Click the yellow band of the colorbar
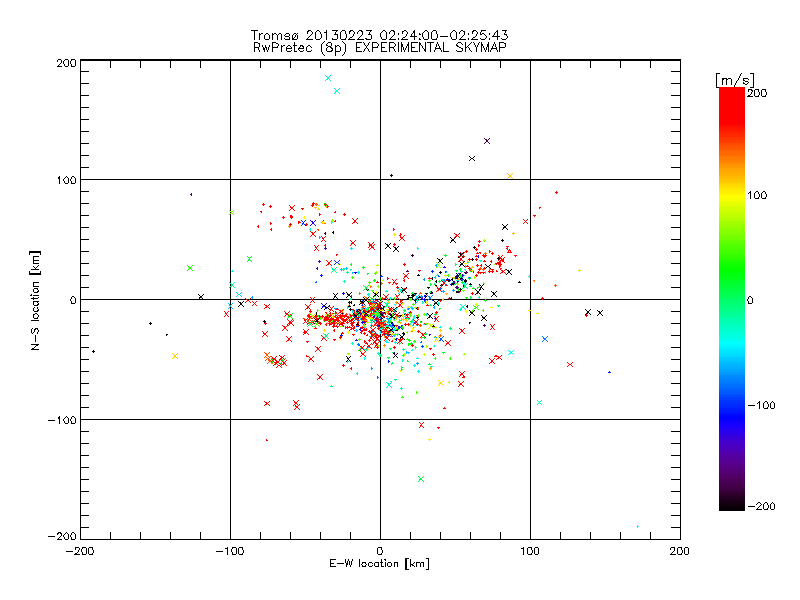Image resolution: width=800 pixels, height=600 pixels. coord(732,195)
